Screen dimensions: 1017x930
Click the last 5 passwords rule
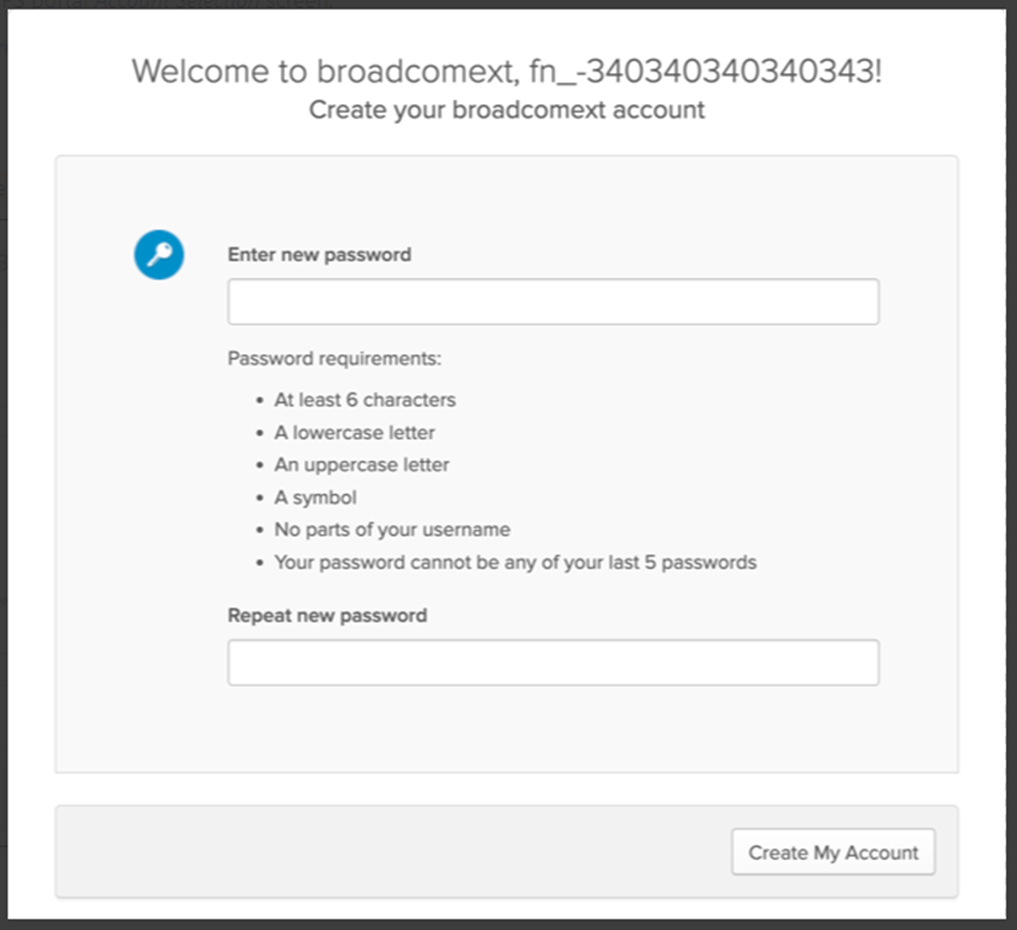tap(515, 562)
